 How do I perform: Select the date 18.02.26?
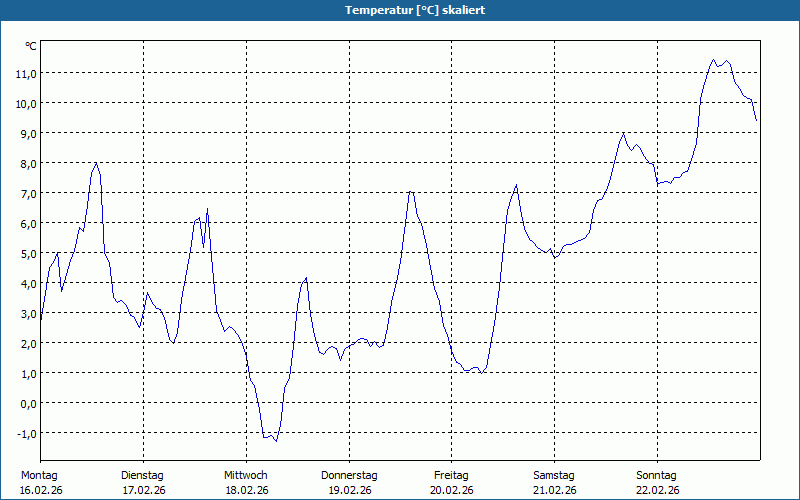click(x=247, y=491)
